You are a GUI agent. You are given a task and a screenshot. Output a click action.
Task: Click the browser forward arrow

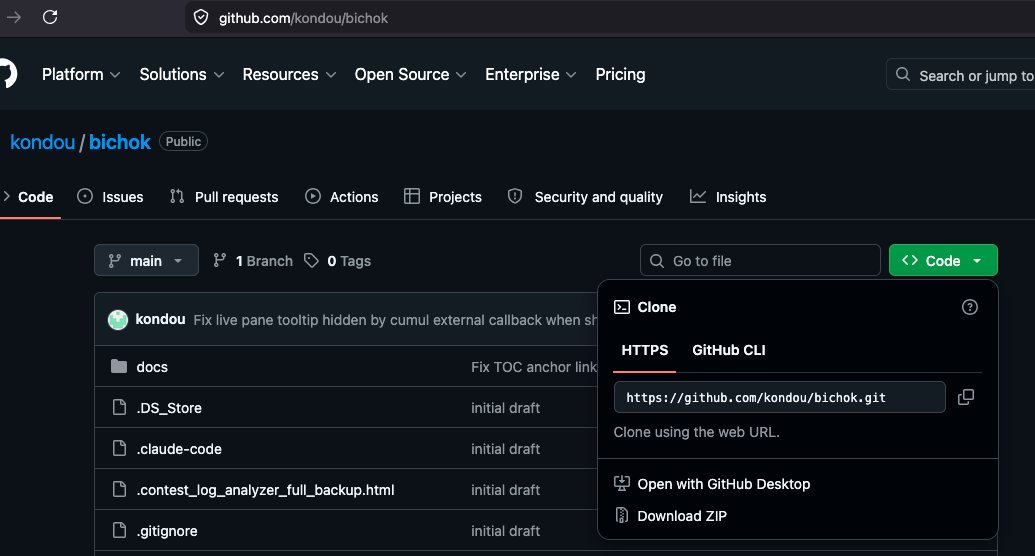(13, 17)
